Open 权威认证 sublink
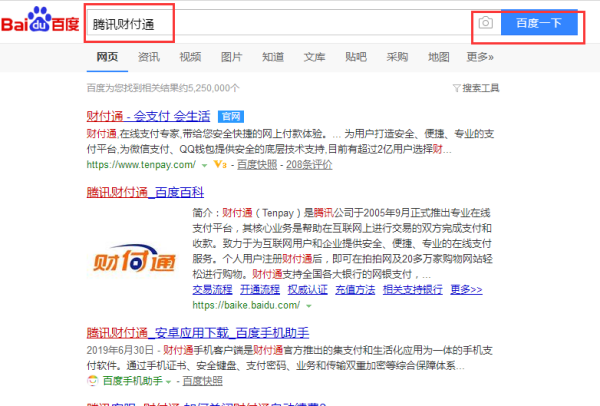This screenshot has width=600, height=406. (308, 290)
